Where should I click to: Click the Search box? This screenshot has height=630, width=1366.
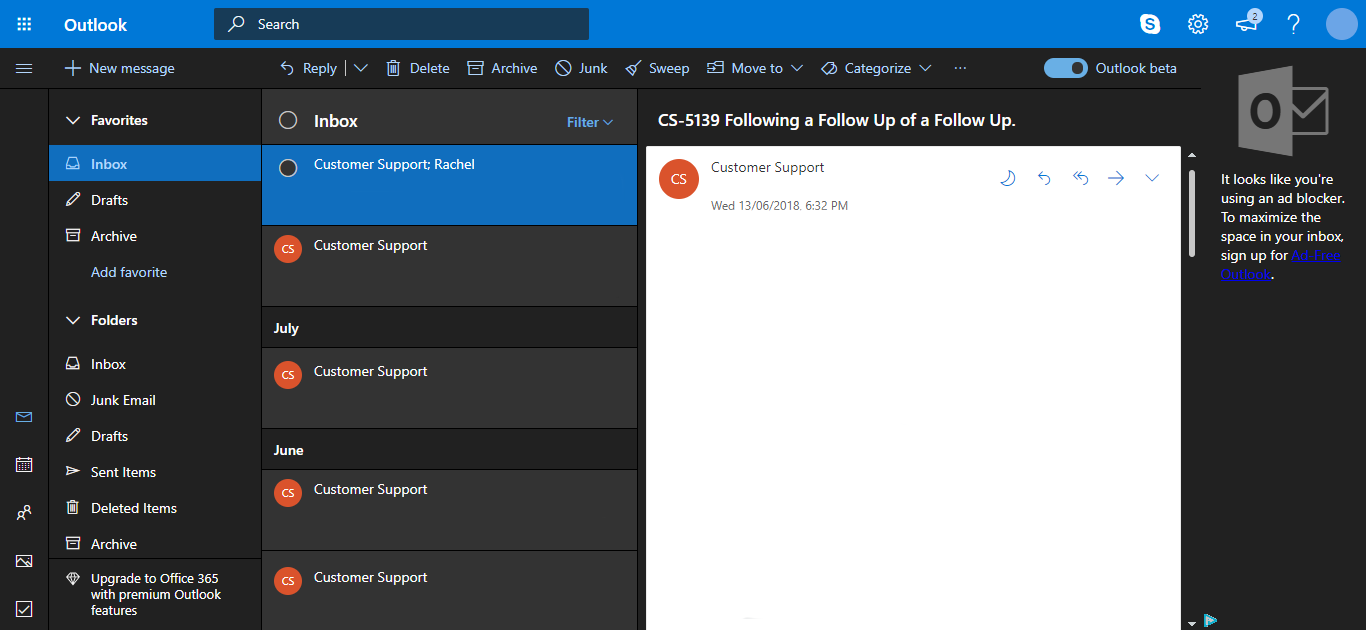[401, 24]
